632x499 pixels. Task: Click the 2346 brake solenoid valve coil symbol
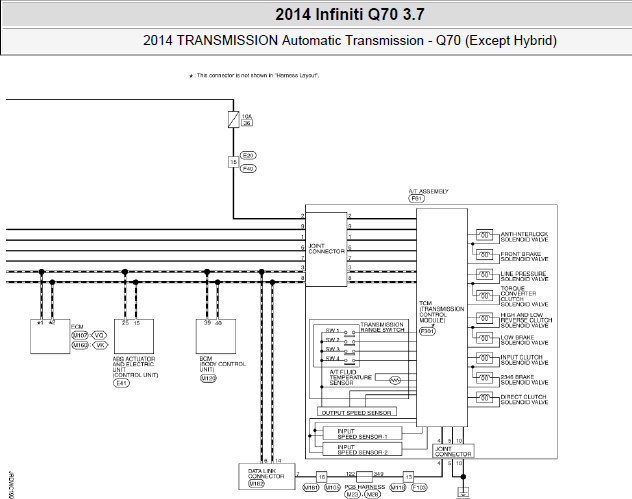click(484, 378)
